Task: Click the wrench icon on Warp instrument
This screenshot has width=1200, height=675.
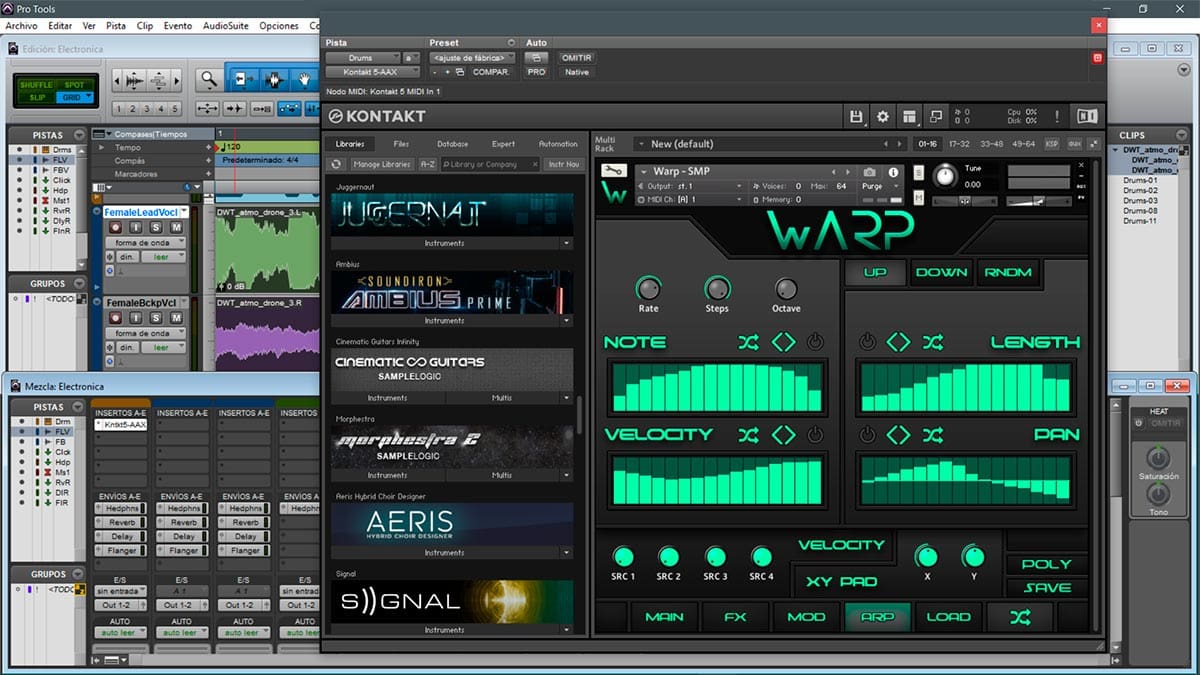Action: (614, 170)
